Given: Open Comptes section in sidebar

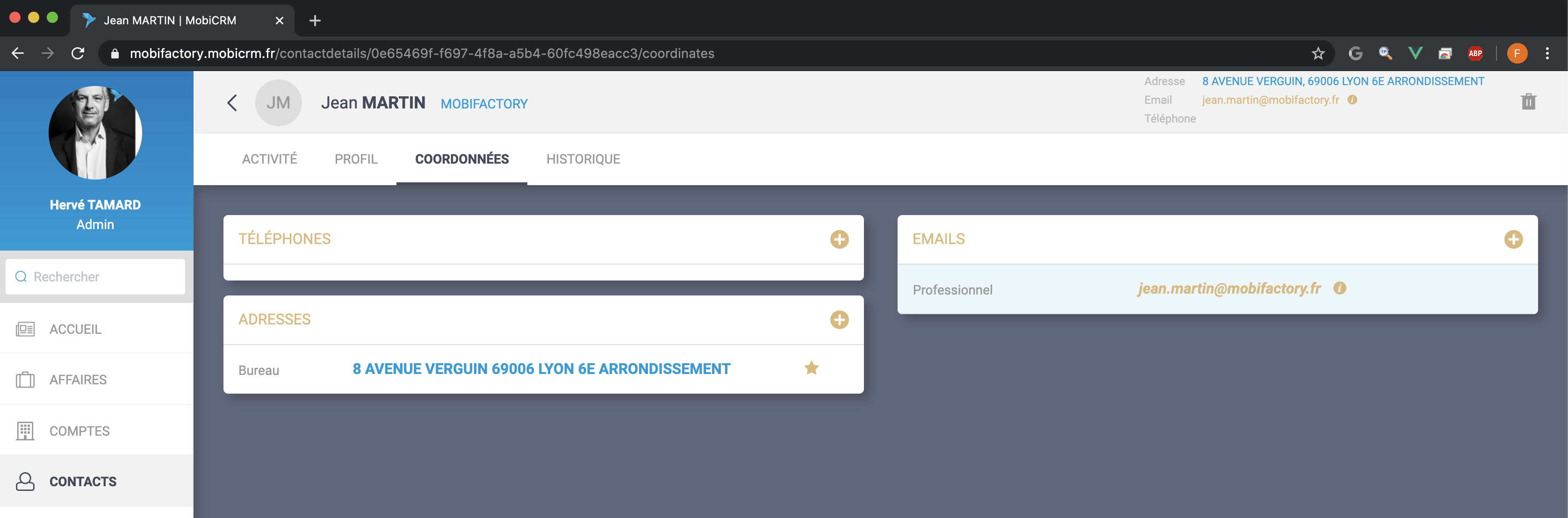Looking at the screenshot, I should click(x=79, y=431).
